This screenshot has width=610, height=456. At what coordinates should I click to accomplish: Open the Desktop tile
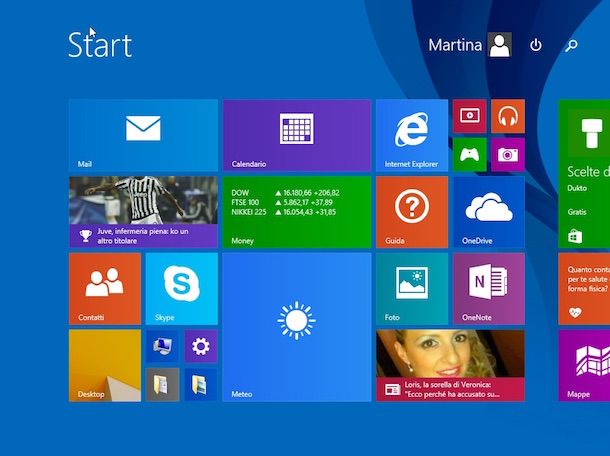[105, 366]
